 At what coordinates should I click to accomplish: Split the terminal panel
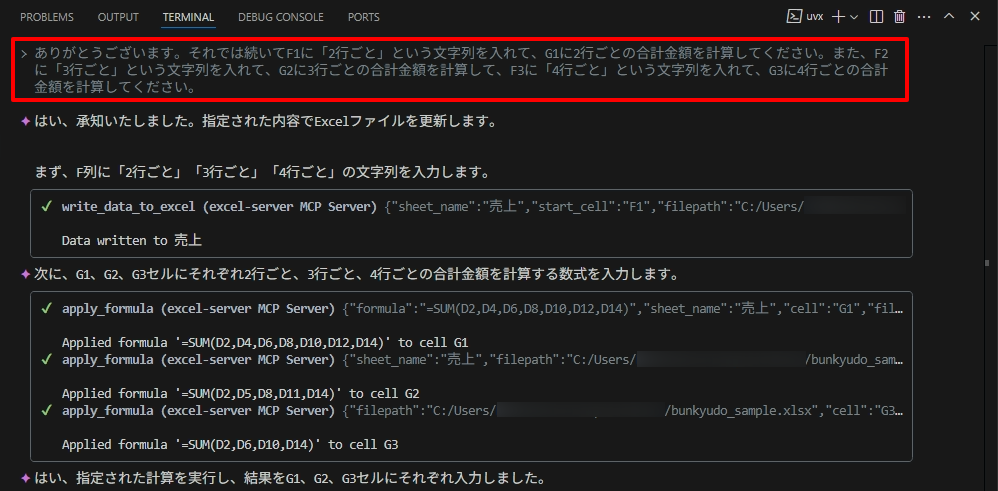pyautogui.click(x=876, y=17)
